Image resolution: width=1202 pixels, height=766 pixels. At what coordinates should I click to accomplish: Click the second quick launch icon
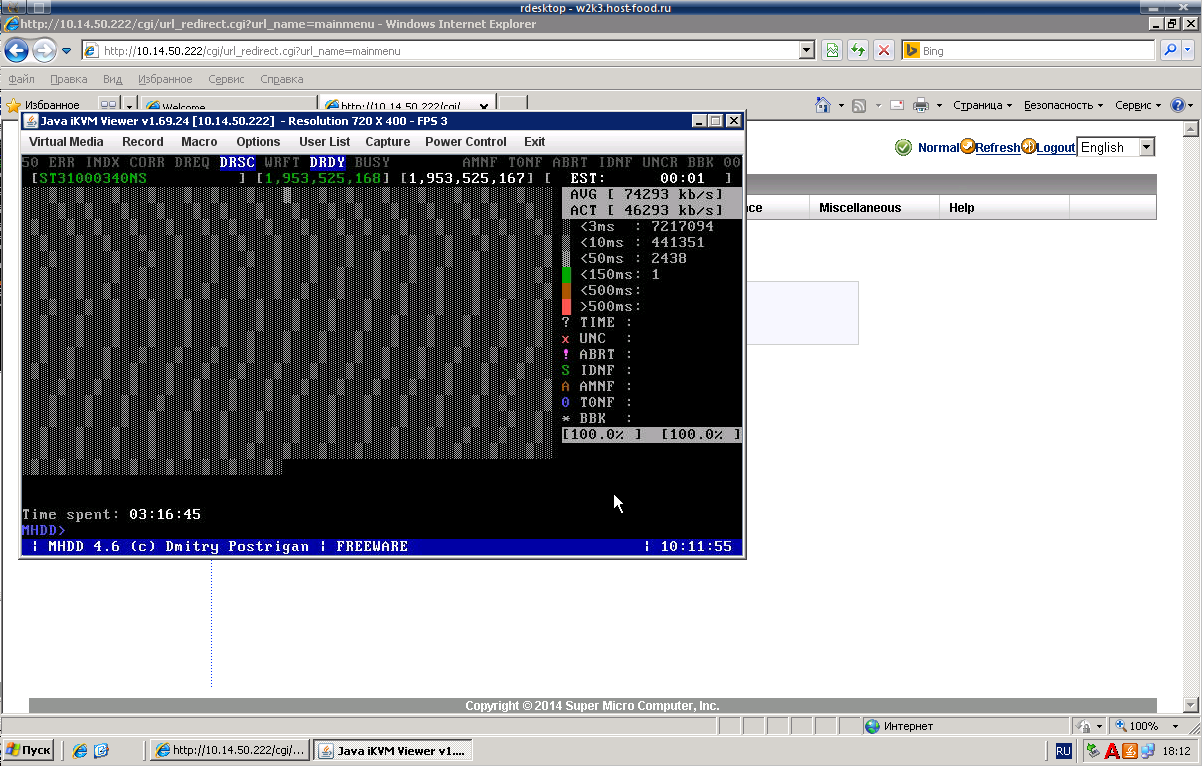(101, 750)
